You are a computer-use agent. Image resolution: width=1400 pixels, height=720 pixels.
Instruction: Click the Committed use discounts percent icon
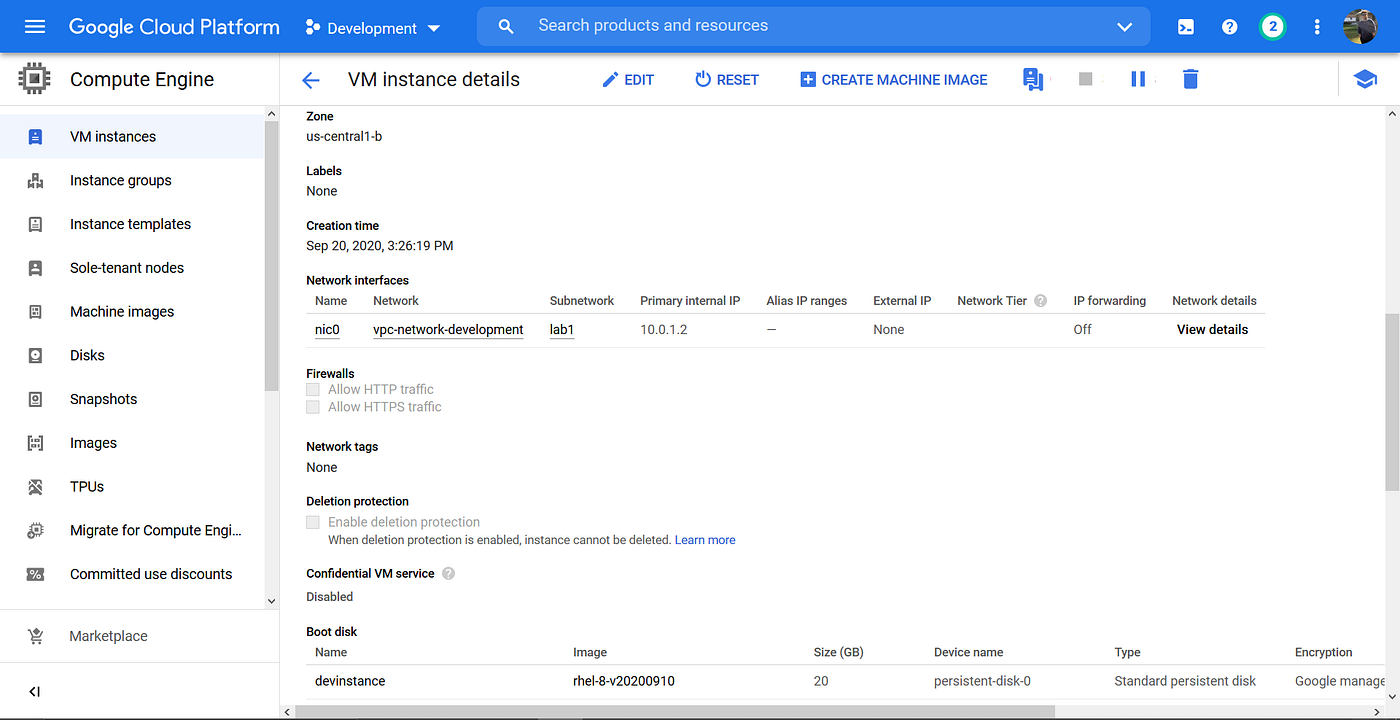point(35,574)
